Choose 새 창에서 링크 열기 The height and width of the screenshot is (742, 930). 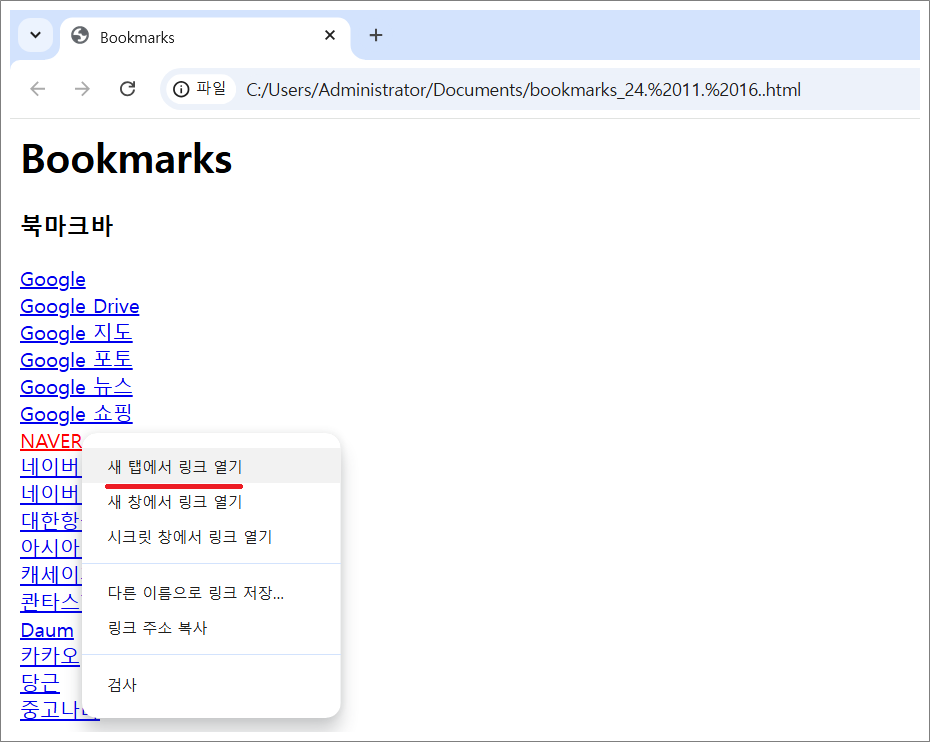[211, 502]
